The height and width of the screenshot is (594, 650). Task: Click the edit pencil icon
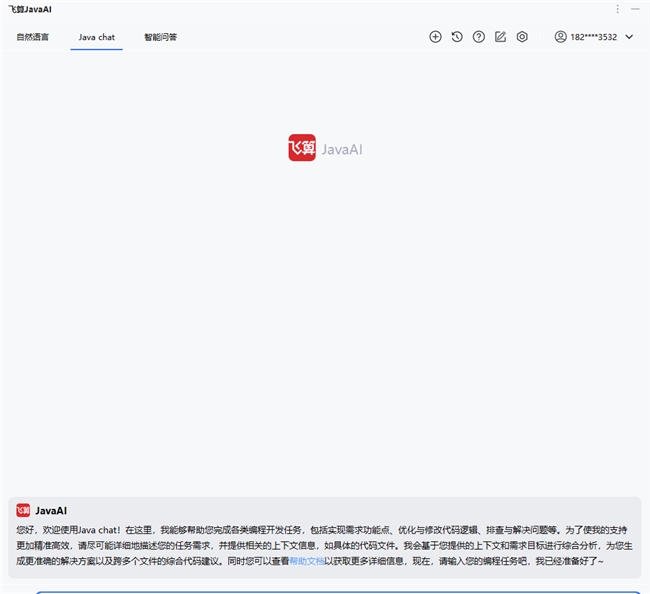500,37
